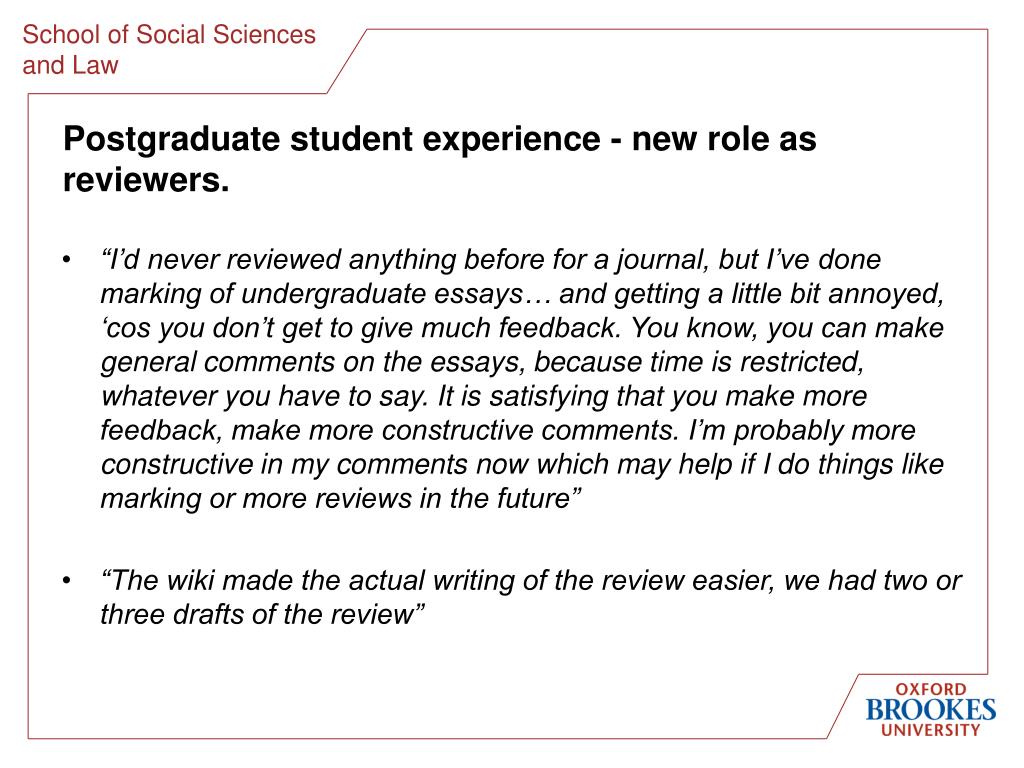1024x768 pixels.
Task: Click the second bullet point marker
Action: [67, 581]
